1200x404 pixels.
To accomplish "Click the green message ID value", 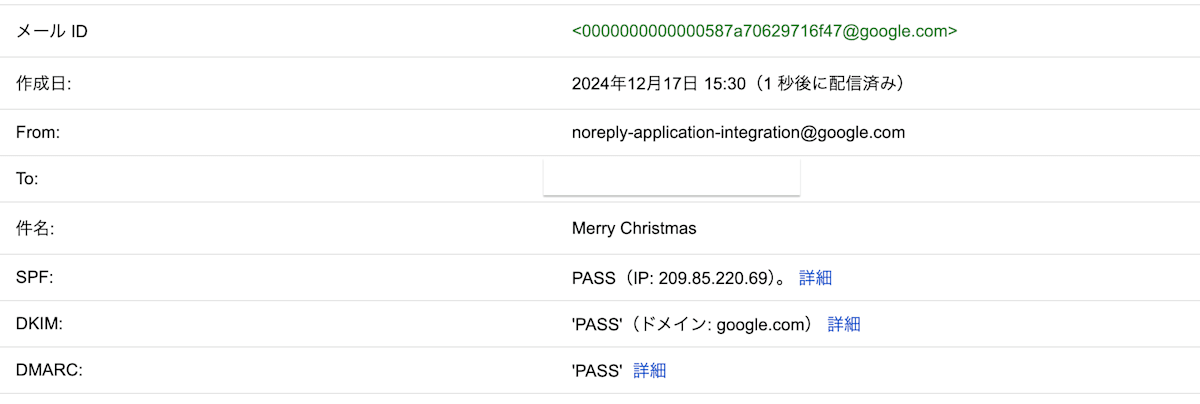I will point(764,31).
